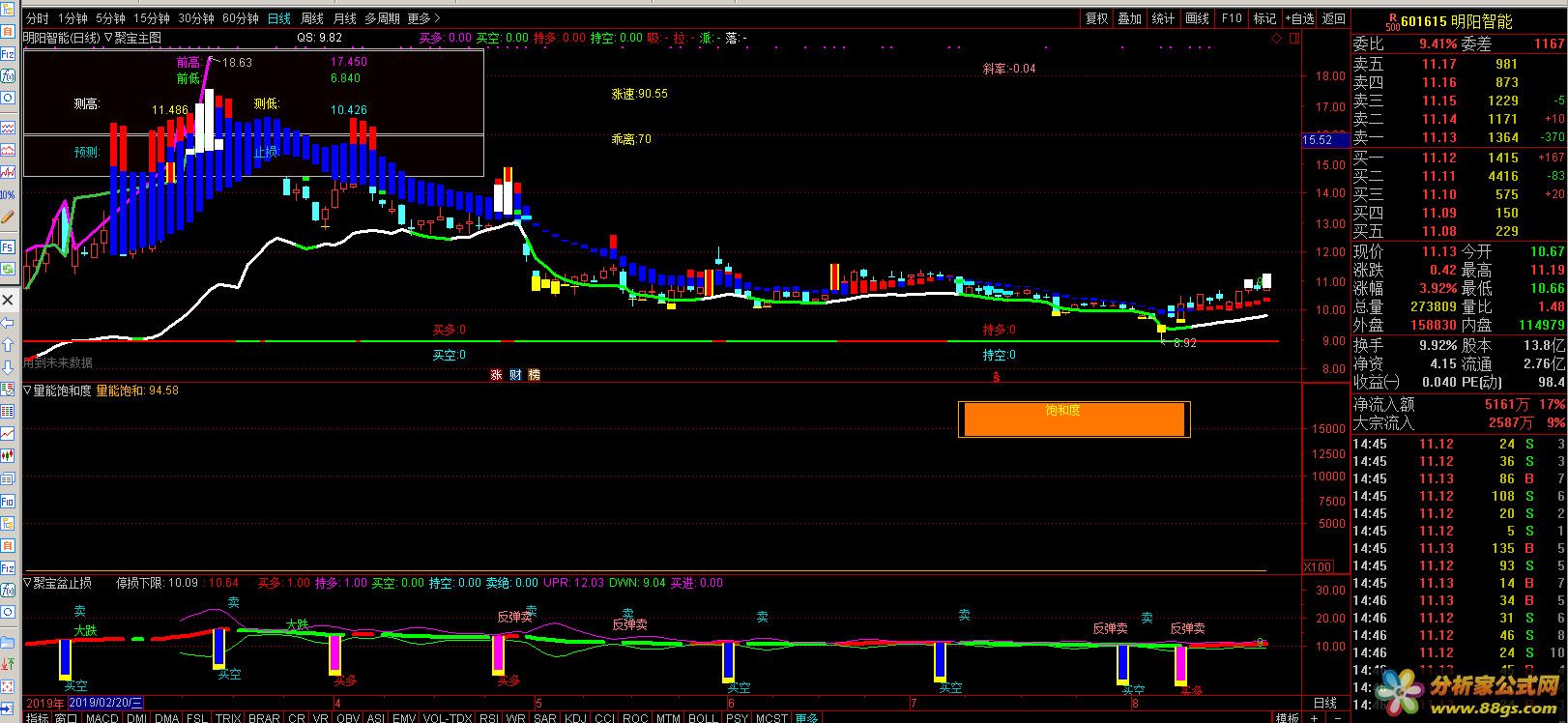Click the up arrow icon in sidebar
The width and height of the screenshot is (1568, 723).
(8, 345)
